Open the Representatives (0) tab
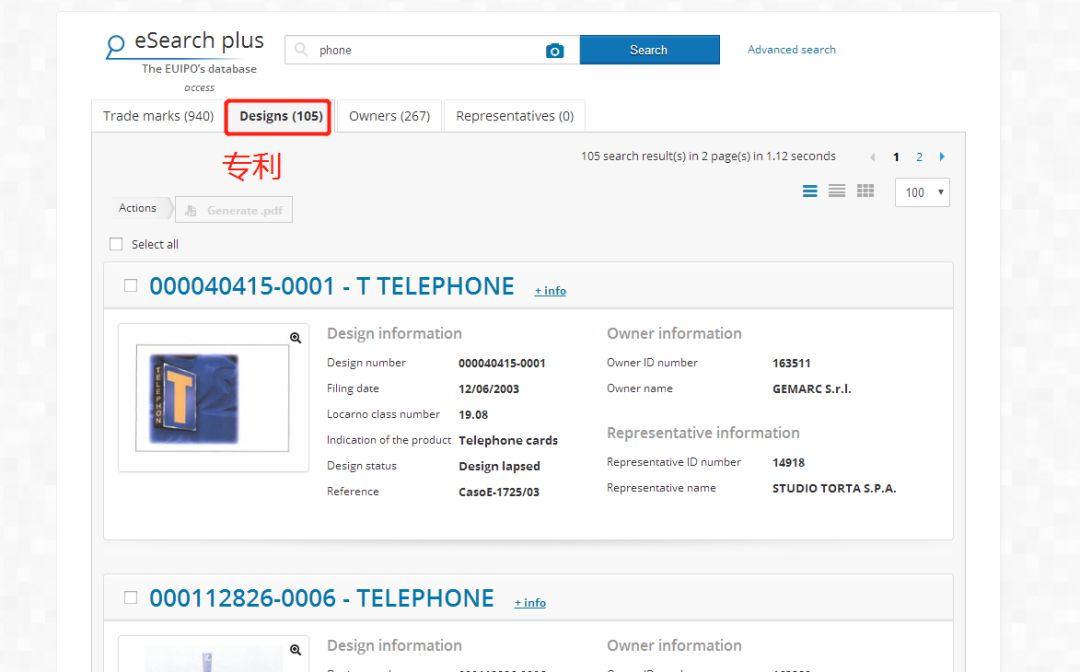1080x672 pixels. 515,116
